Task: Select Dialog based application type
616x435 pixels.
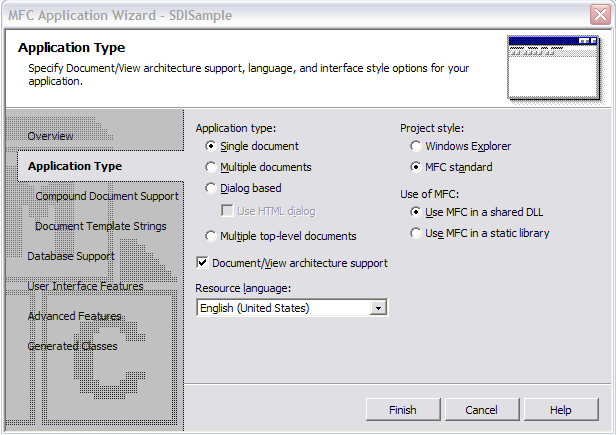Action: 211,188
